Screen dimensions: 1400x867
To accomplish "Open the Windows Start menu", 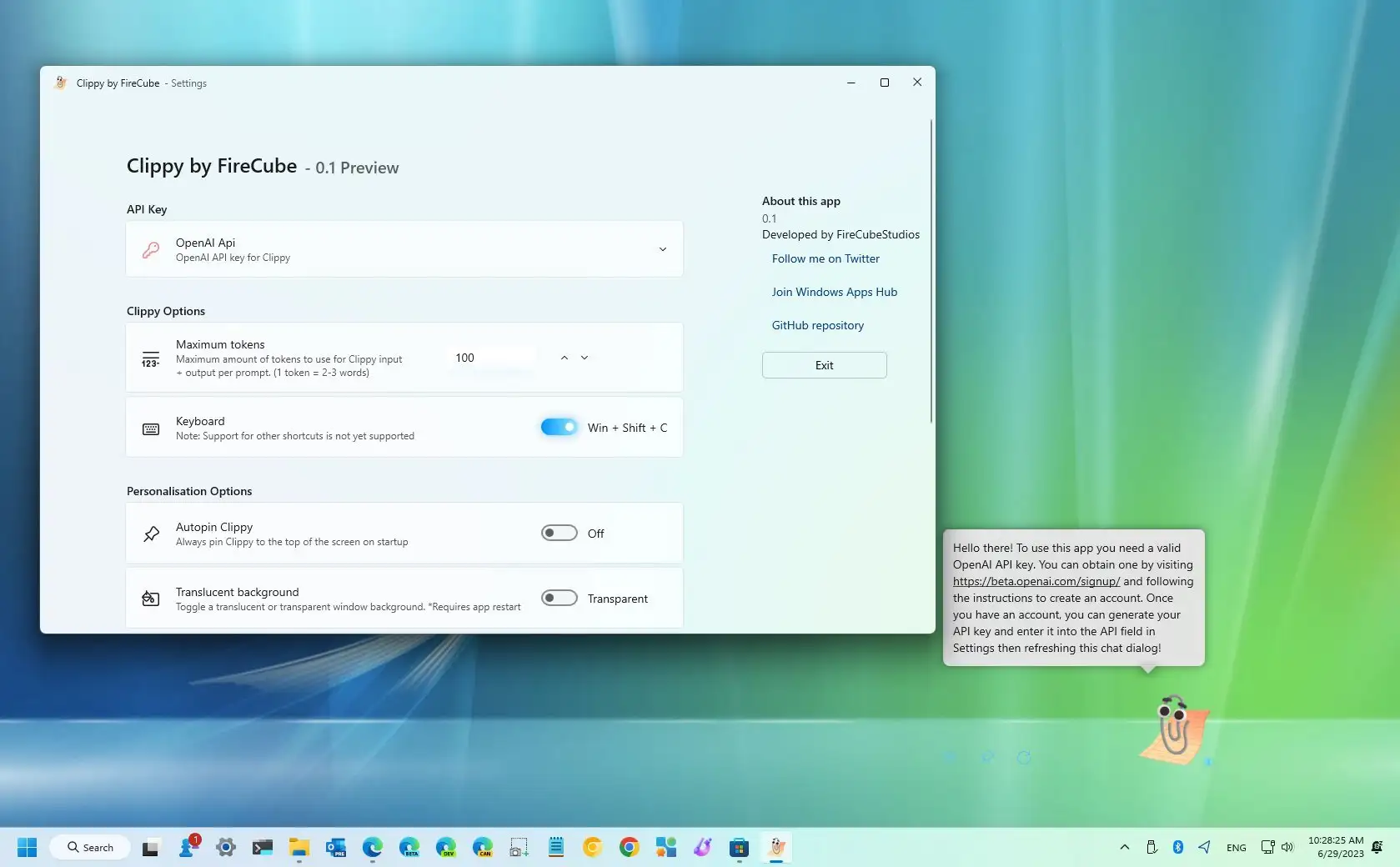I will pos(27,847).
